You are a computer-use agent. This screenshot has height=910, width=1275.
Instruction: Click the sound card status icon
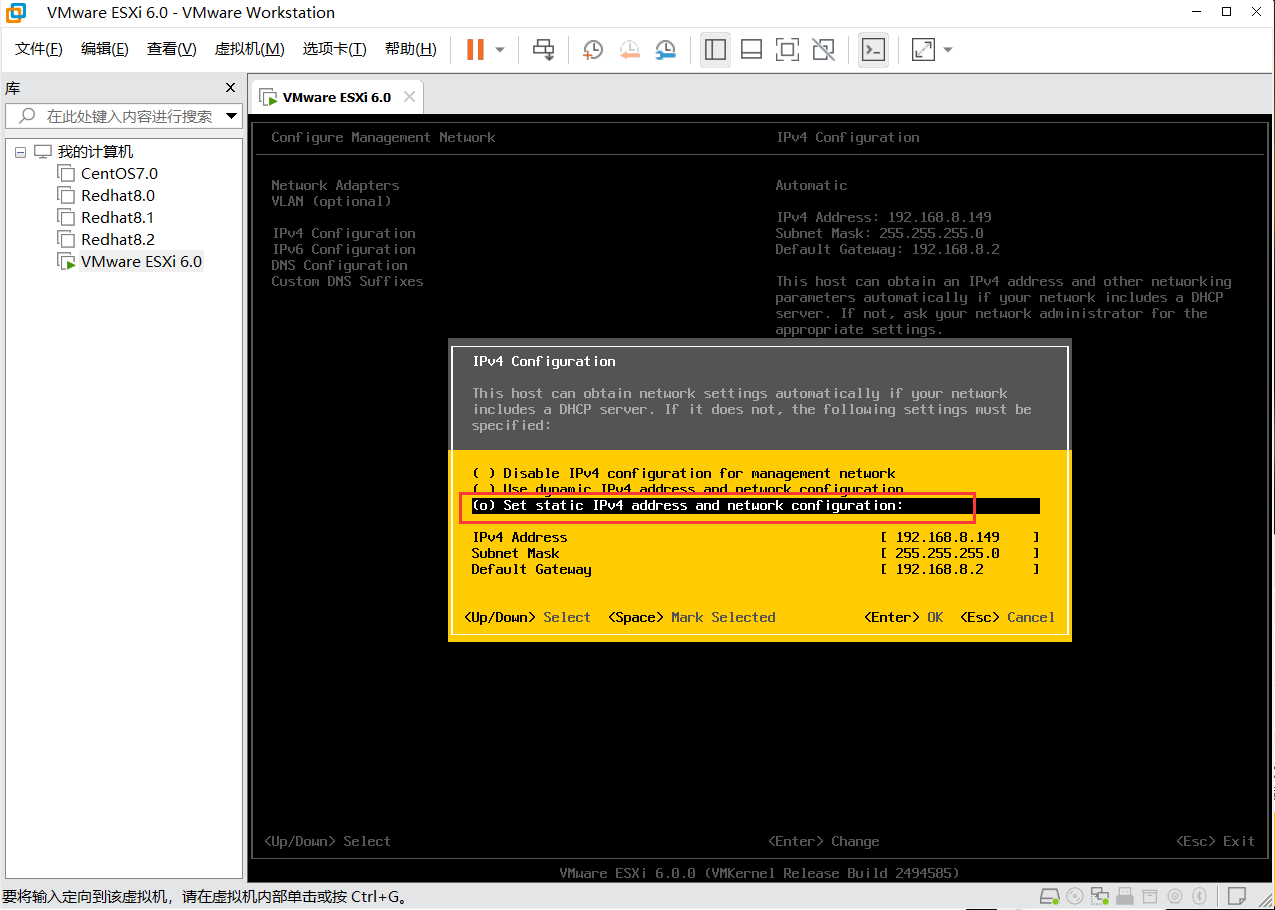point(1175,895)
